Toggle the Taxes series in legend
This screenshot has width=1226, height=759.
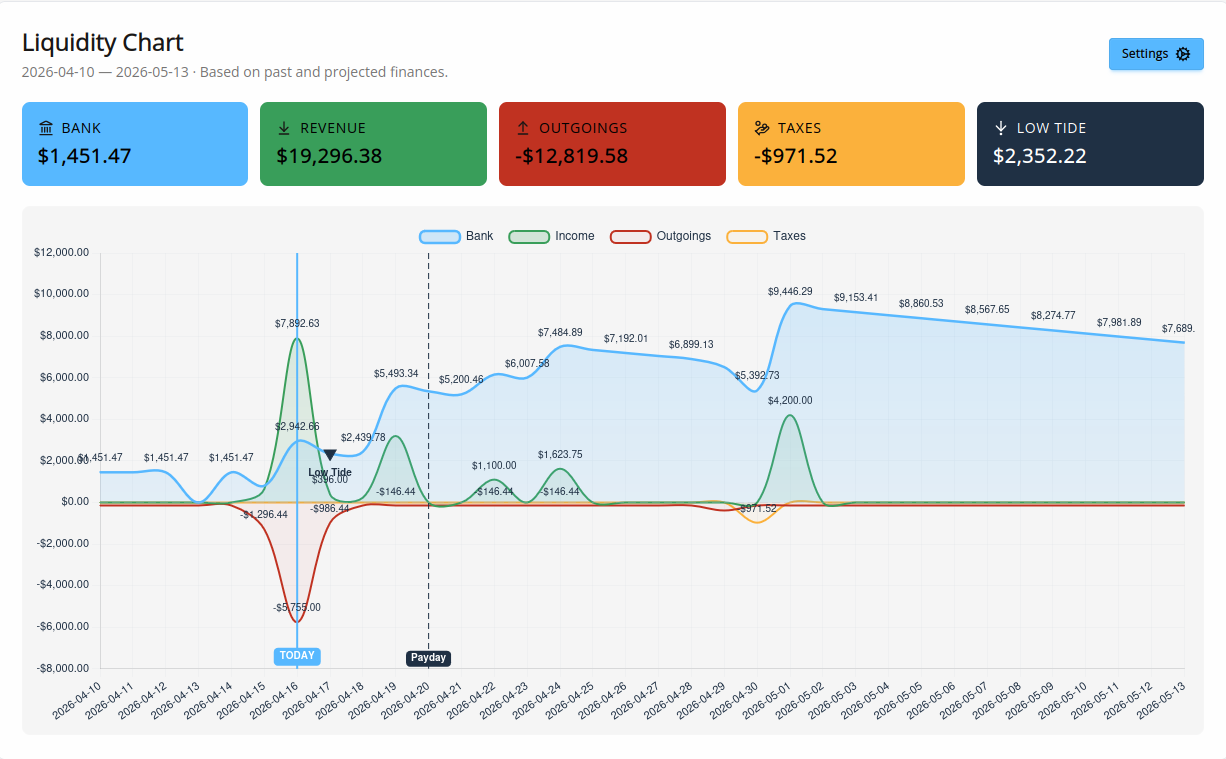(766, 237)
